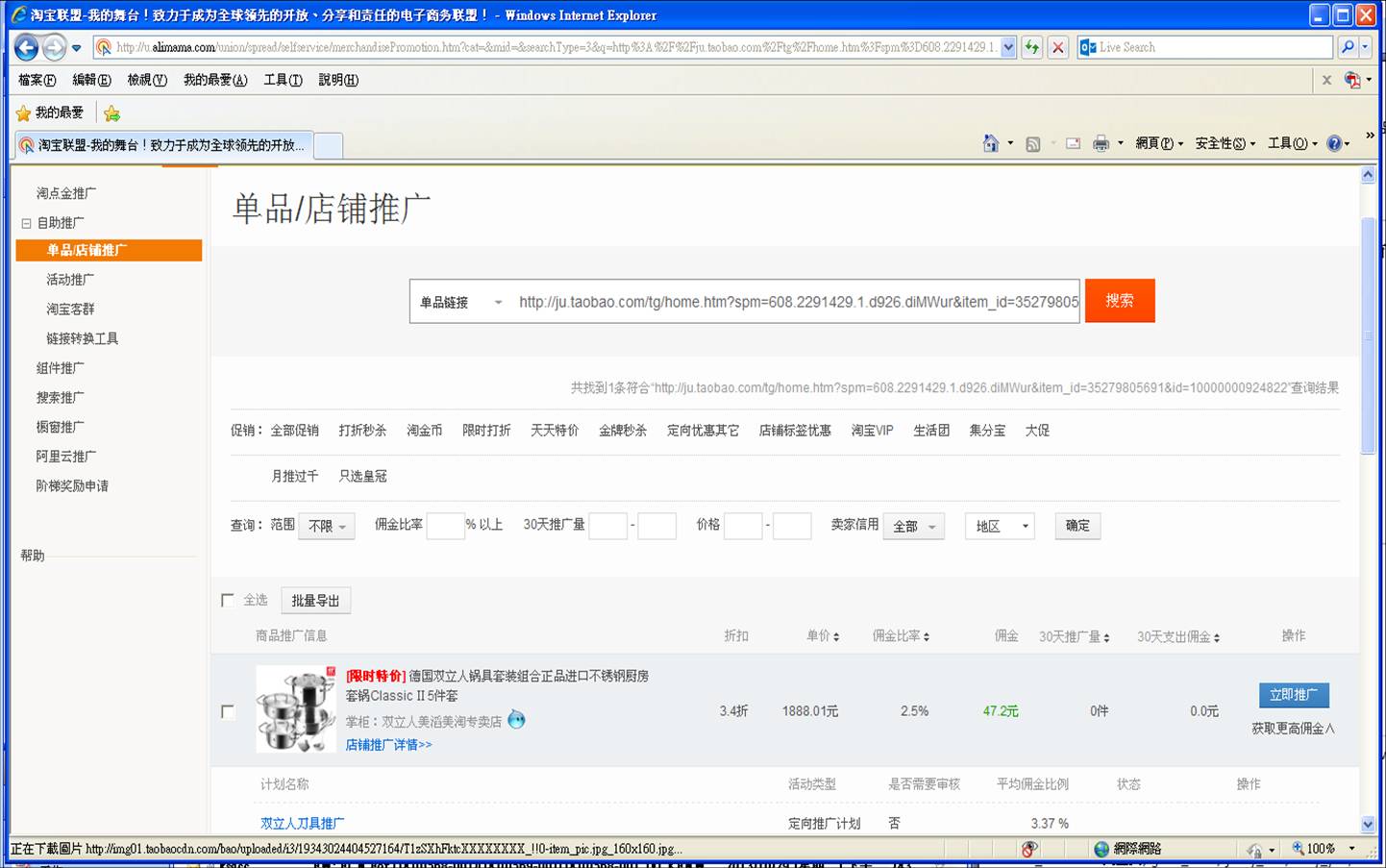Filter promotions by 天天特价
This screenshot has height=868, width=1386.
(555, 431)
